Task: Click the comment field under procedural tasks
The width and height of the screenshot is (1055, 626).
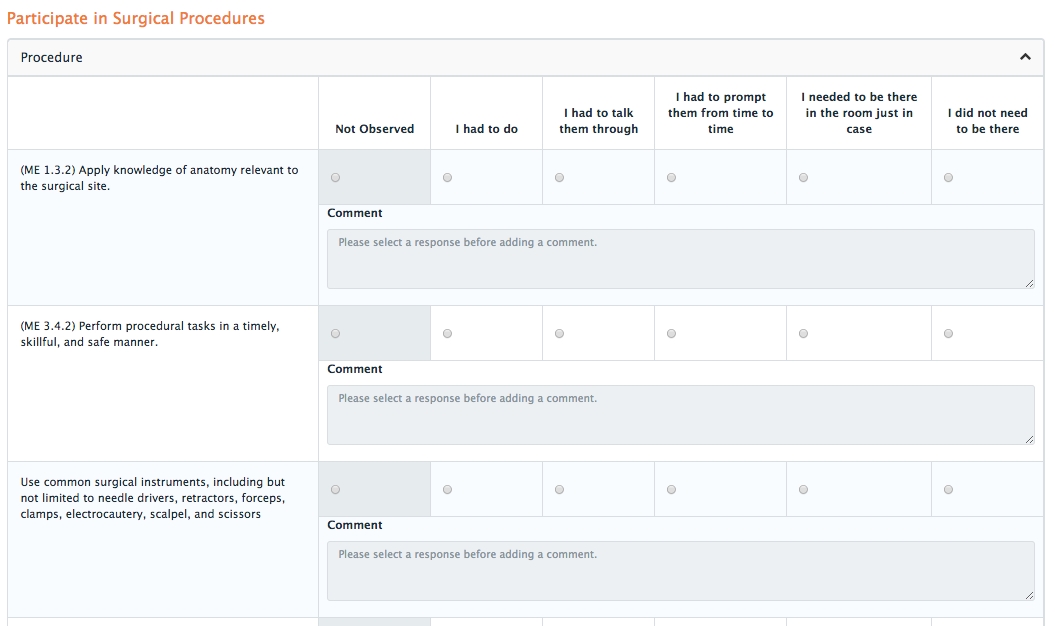Action: pos(680,415)
